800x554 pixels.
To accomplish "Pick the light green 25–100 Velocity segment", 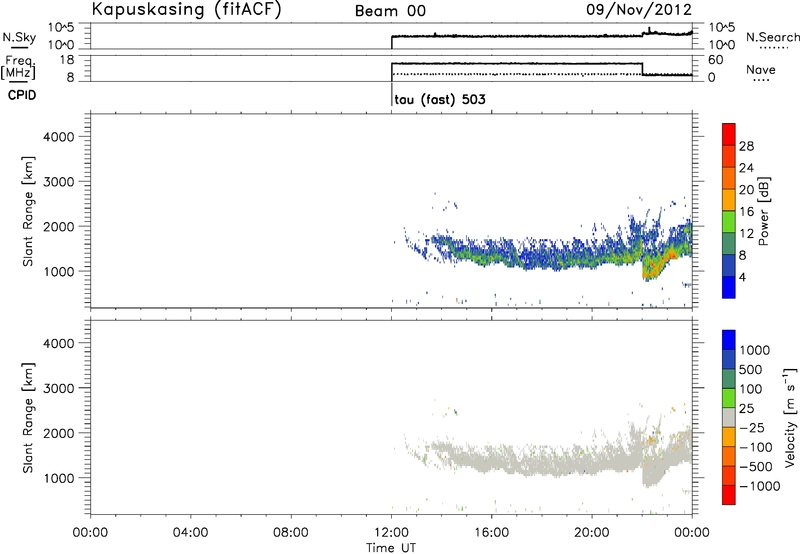I will (729, 398).
